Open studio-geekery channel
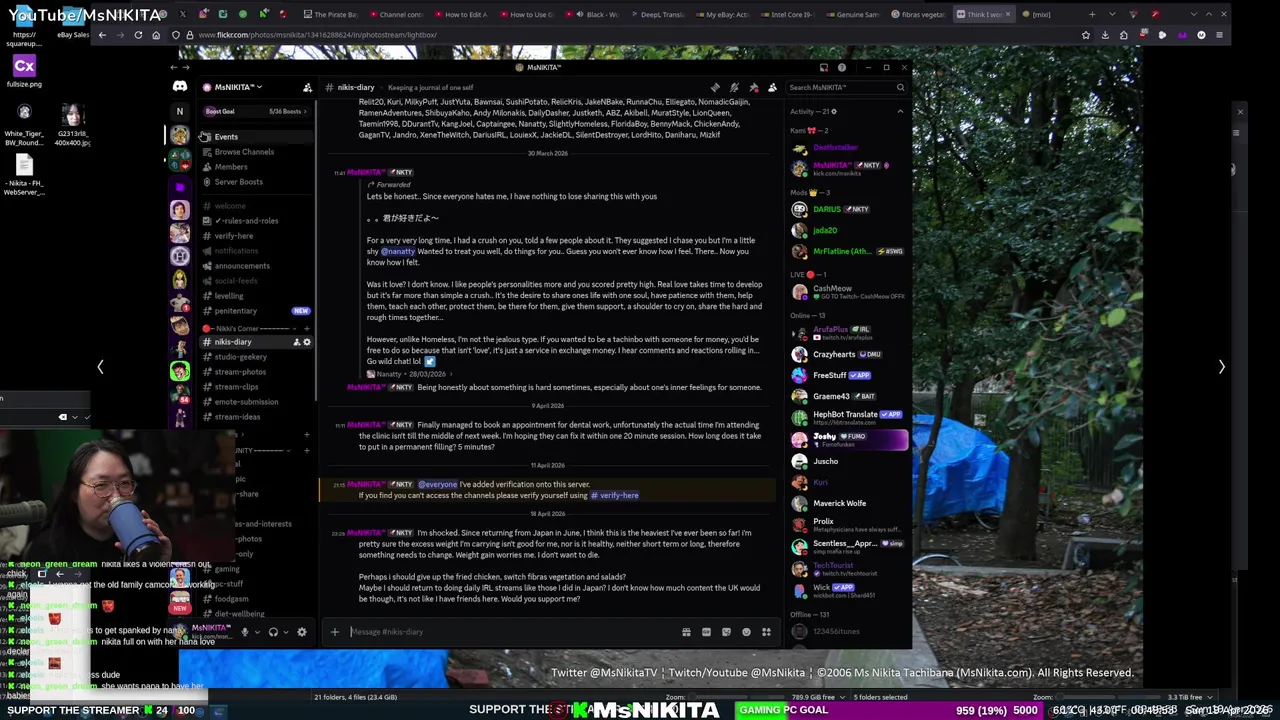The height and width of the screenshot is (720, 1280). click(x=256, y=357)
